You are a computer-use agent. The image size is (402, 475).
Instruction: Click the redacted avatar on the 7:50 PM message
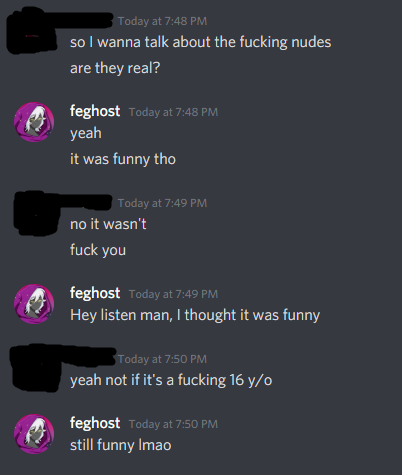36,369
